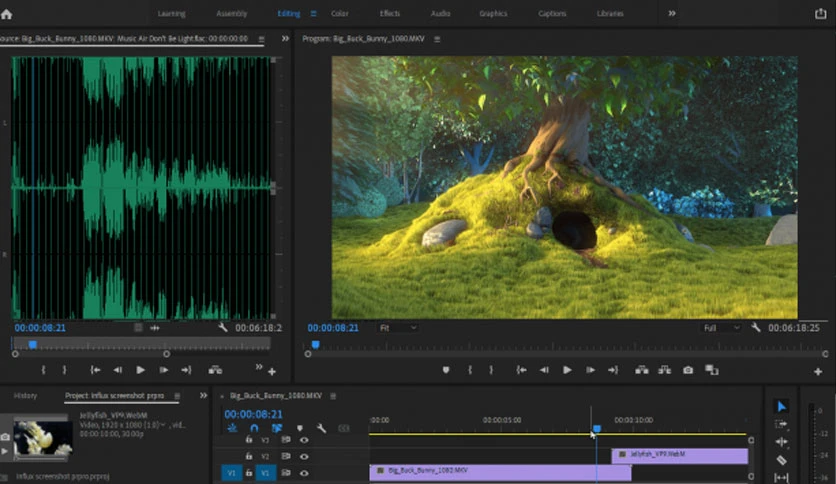Step forward one frame in Source monitor
836x484 pixels.
click(164, 370)
